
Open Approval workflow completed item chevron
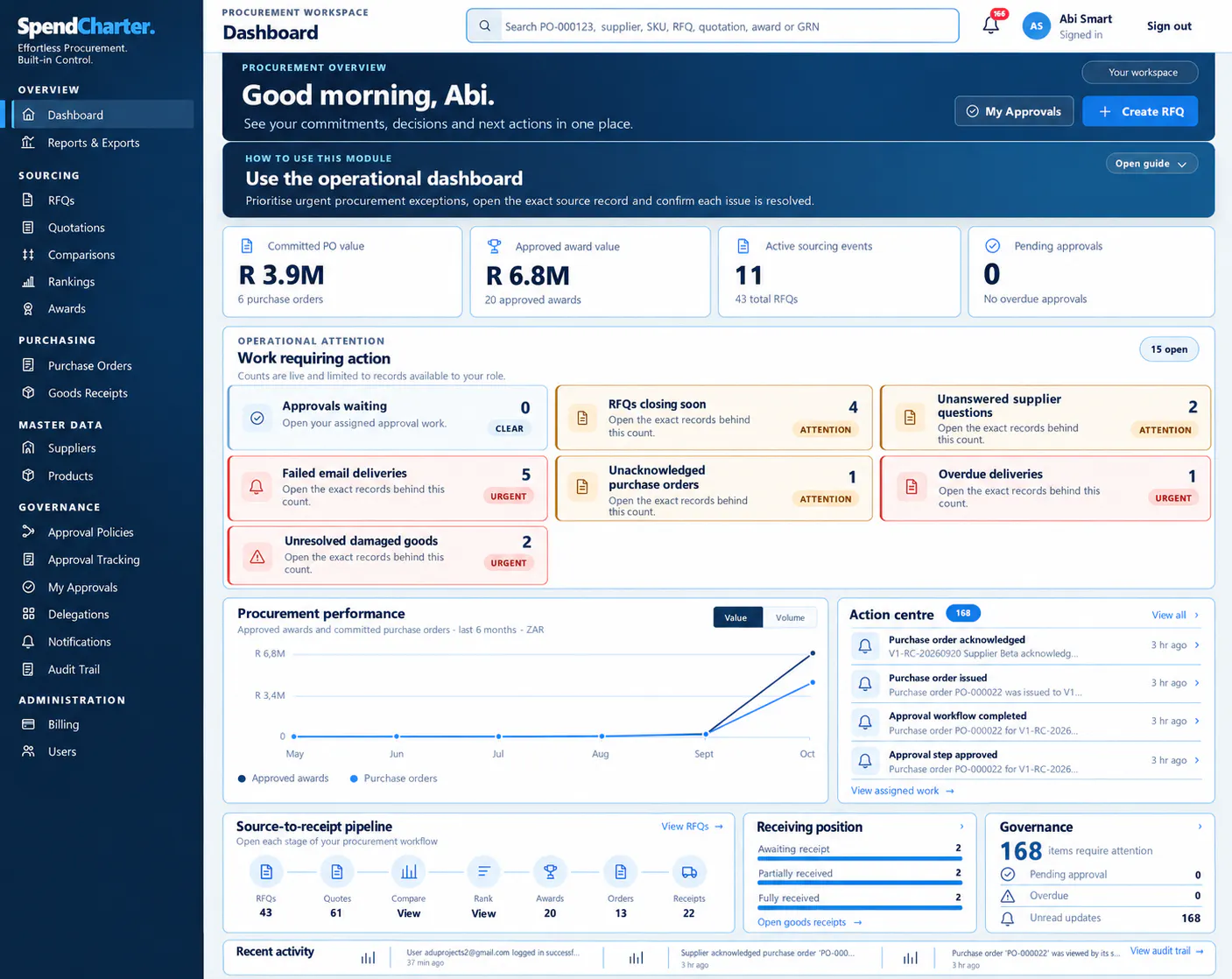[x=1197, y=722]
